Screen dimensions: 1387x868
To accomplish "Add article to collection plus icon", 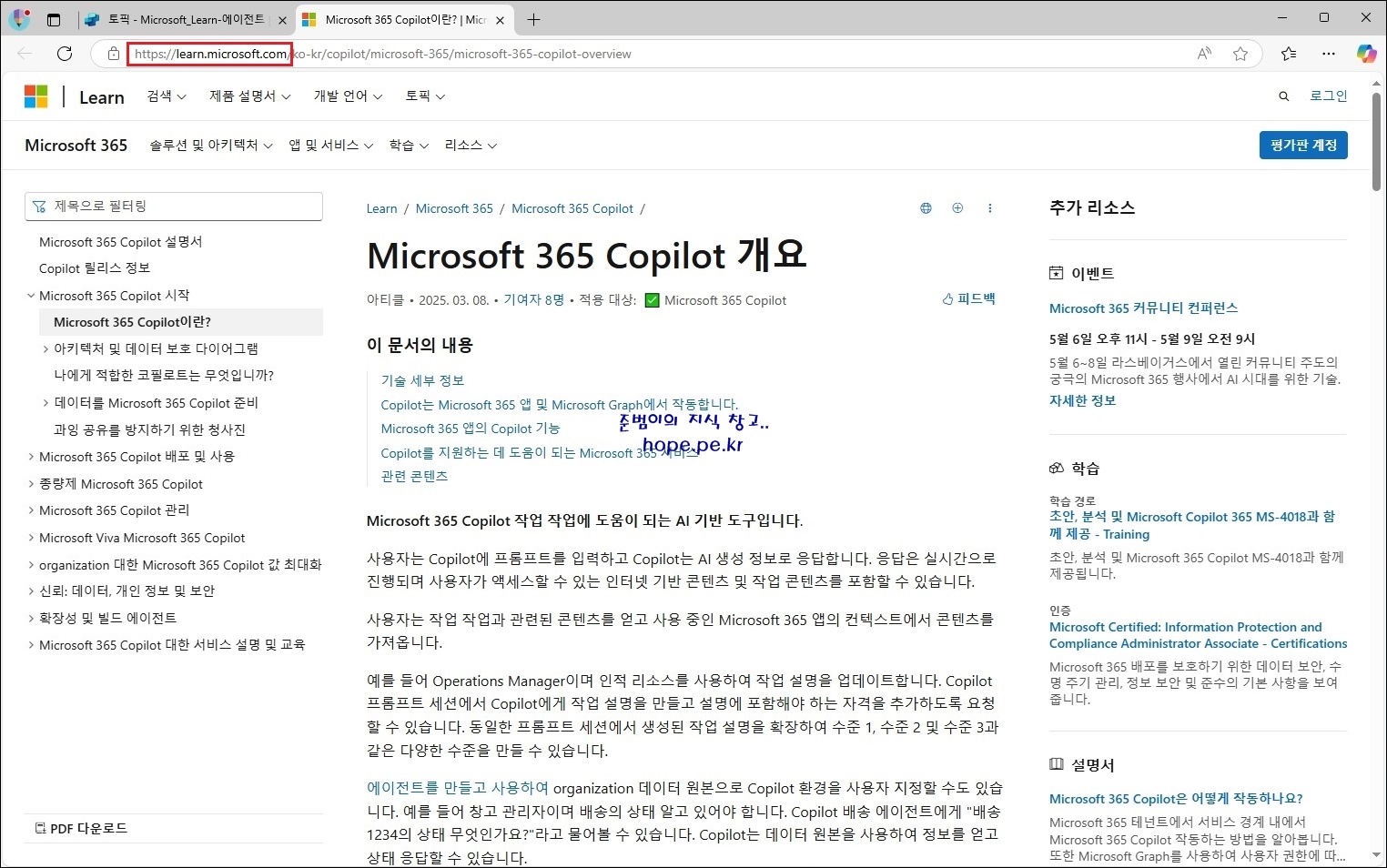I will click(x=957, y=208).
